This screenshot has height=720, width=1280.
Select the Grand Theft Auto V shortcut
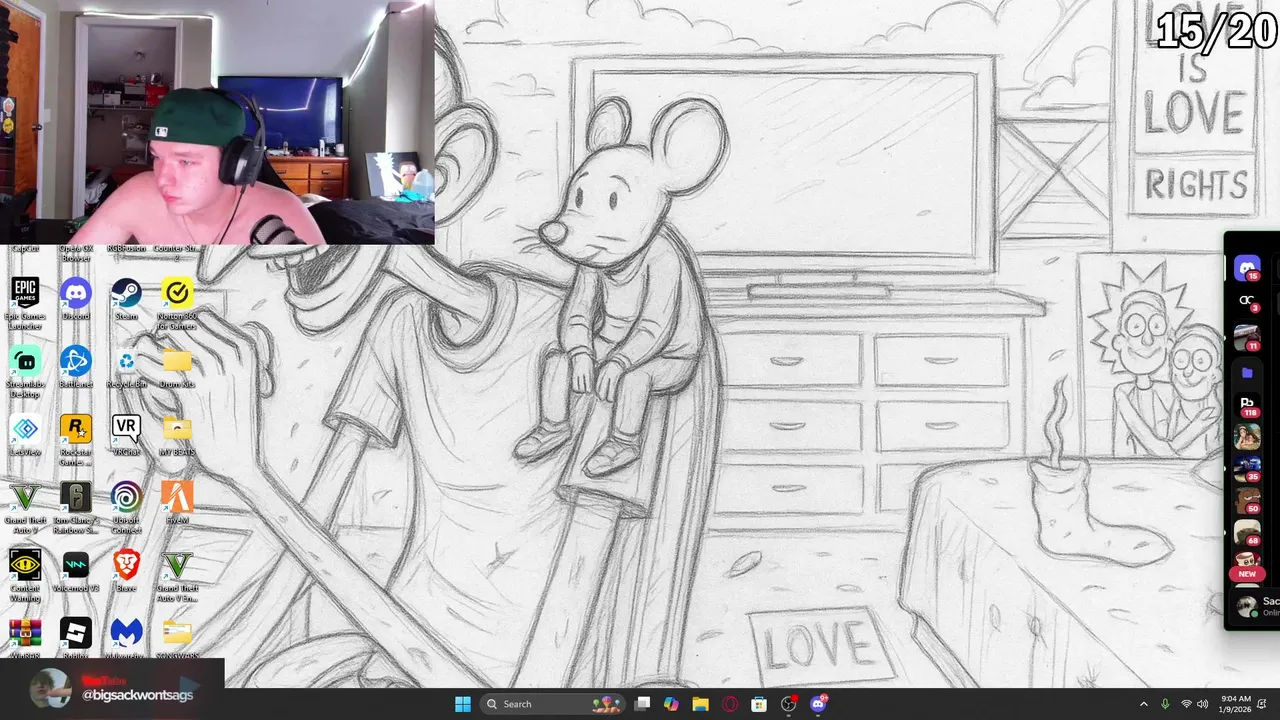click(25, 507)
